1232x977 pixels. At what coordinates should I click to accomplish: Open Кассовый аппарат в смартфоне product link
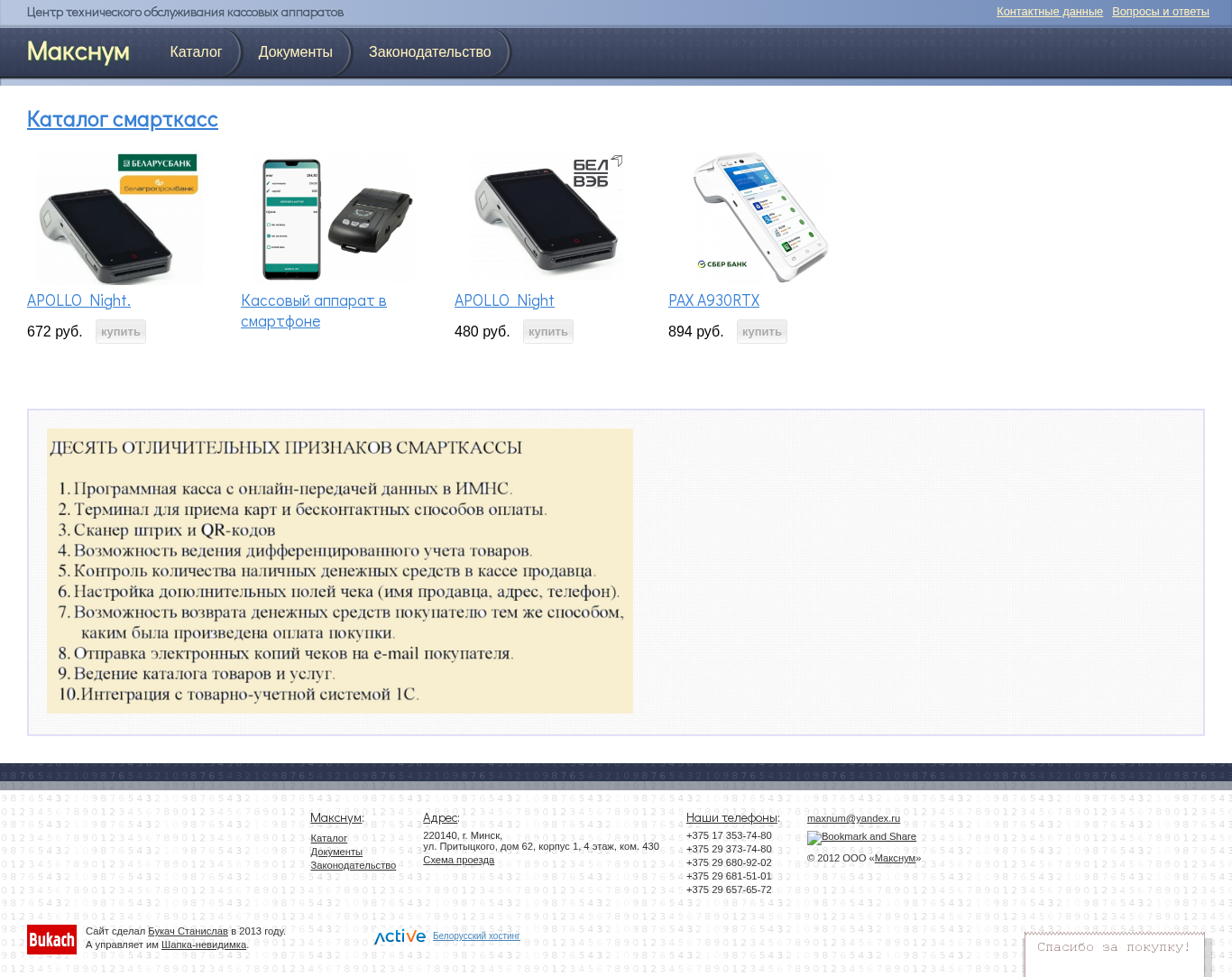coord(313,310)
